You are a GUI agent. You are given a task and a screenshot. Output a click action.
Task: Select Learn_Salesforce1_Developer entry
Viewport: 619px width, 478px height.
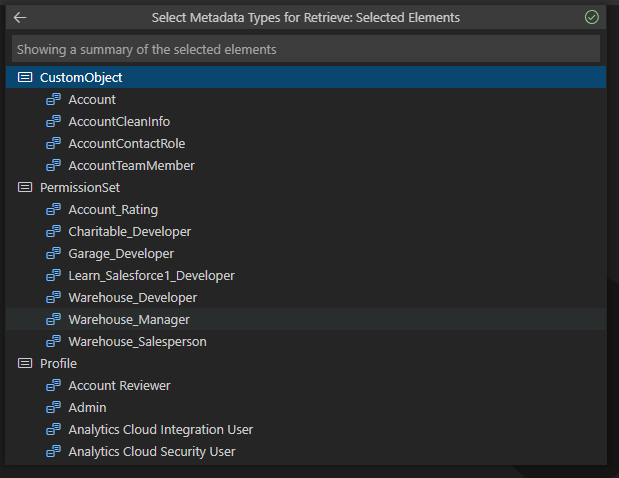[151, 276]
